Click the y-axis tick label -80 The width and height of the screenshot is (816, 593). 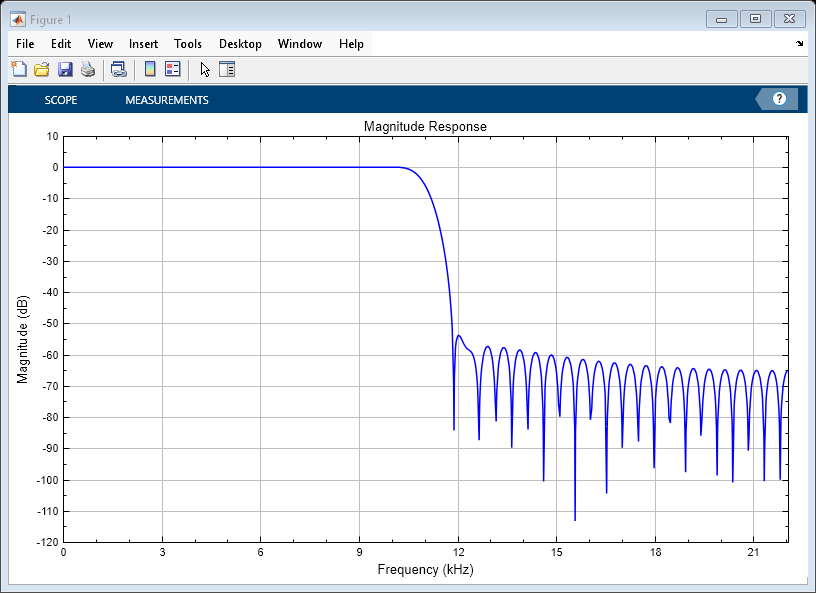(50, 418)
